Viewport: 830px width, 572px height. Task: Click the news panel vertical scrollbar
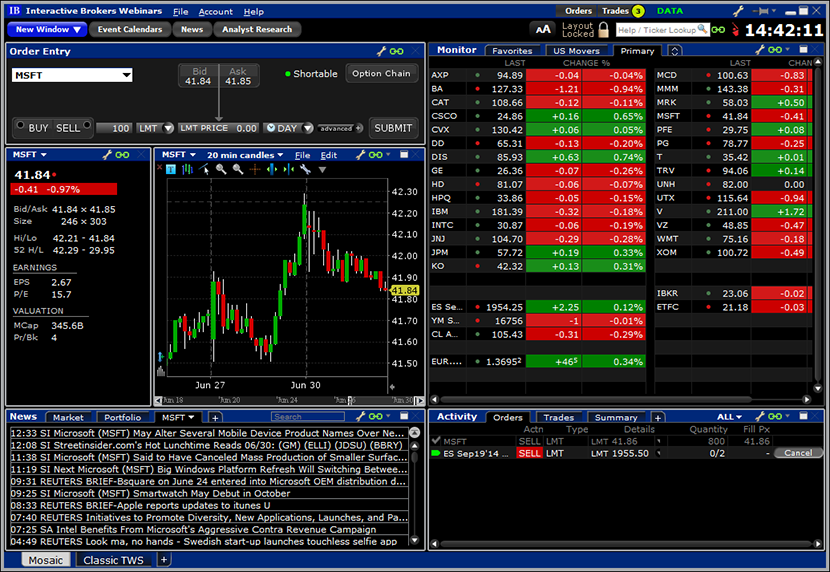(415, 490)
